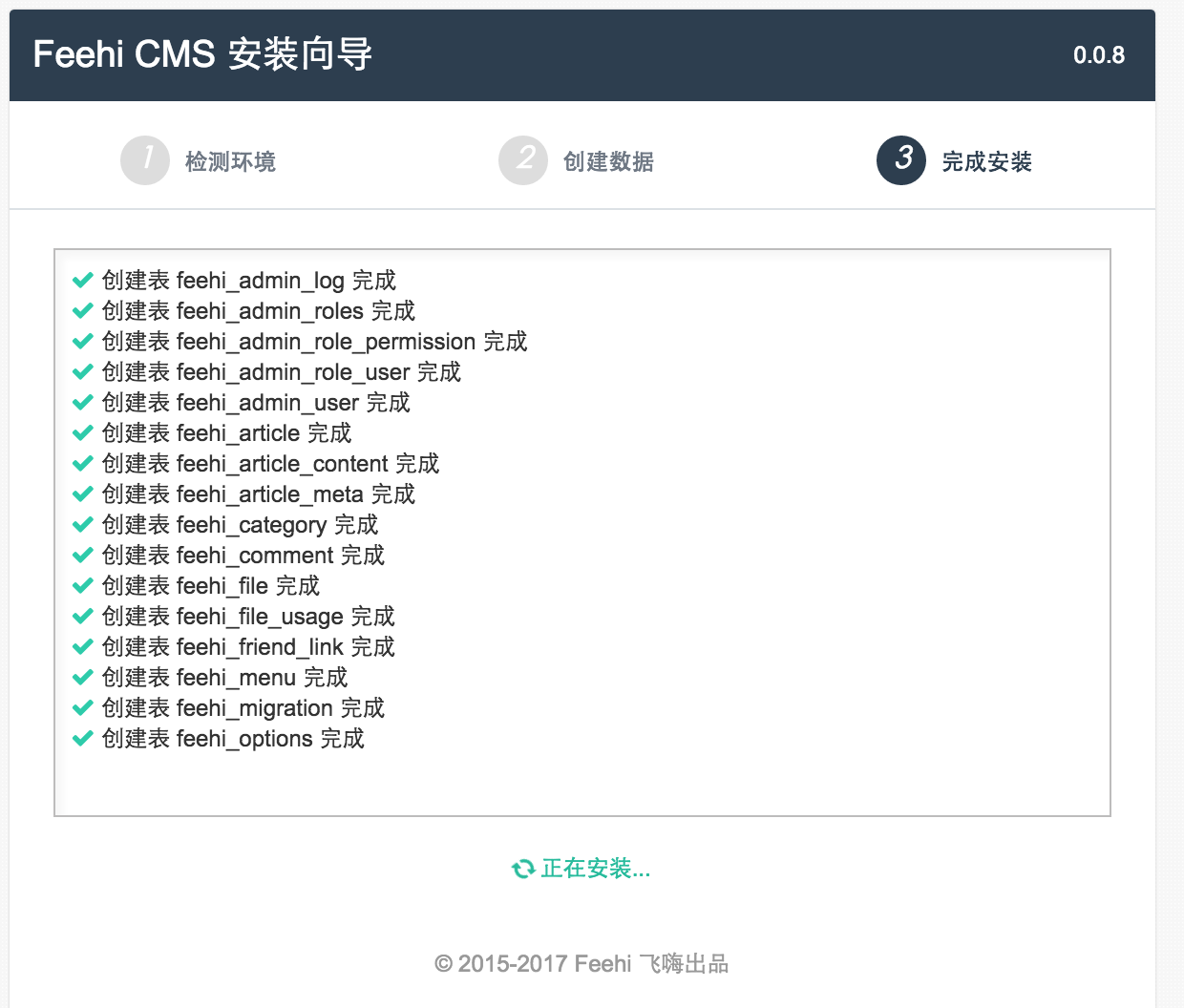Click checkmark beside feehi_category
This screenshot has height=1008, width=1184.
83,525
